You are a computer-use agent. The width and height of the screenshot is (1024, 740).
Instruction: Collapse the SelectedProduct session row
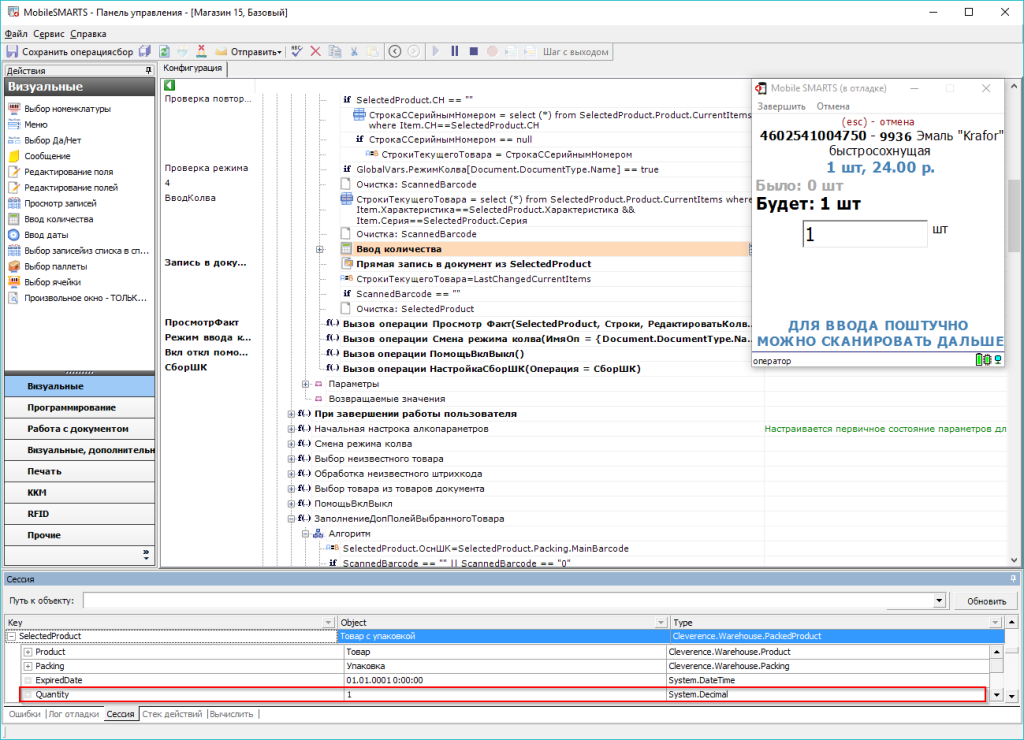(11, 636)
